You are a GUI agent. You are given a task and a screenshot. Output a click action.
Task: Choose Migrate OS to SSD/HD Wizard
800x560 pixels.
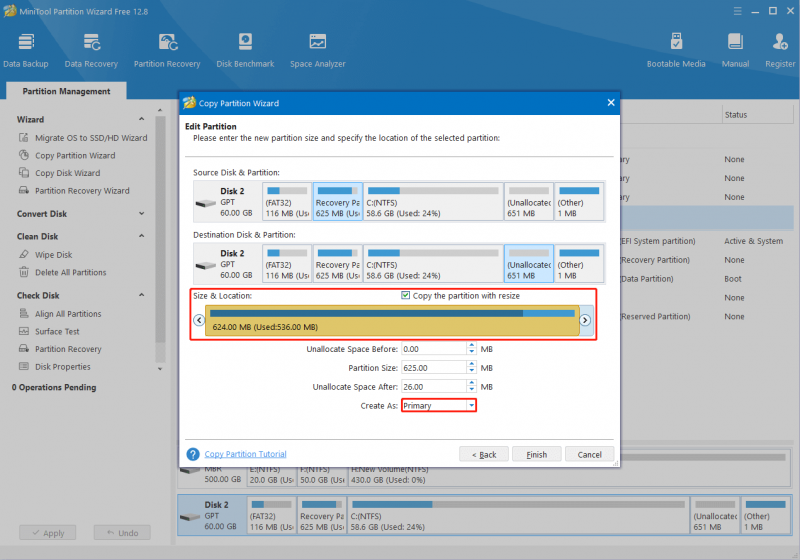click(91, 138)
